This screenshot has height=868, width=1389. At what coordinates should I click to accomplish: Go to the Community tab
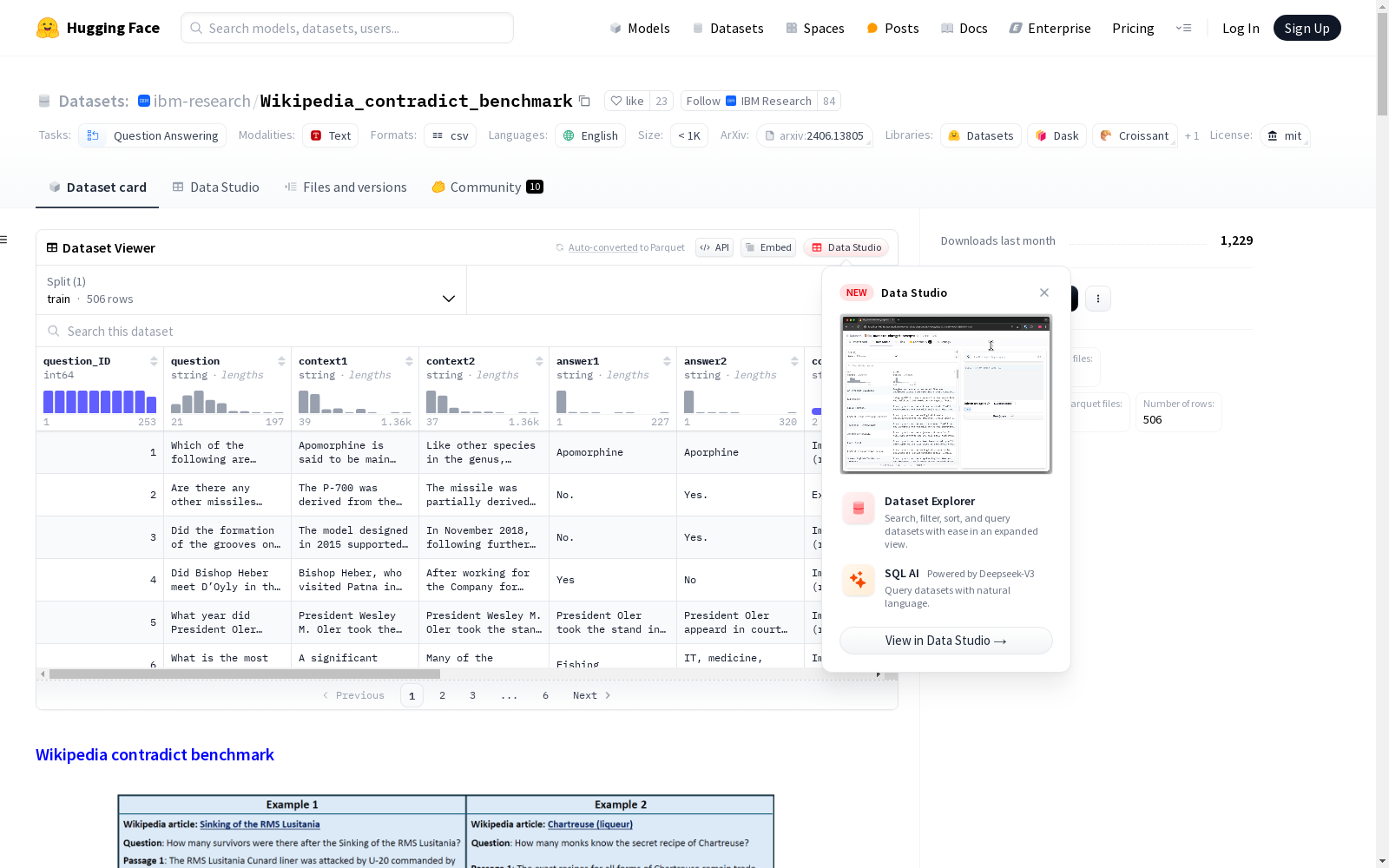click(x=487, y=187)
